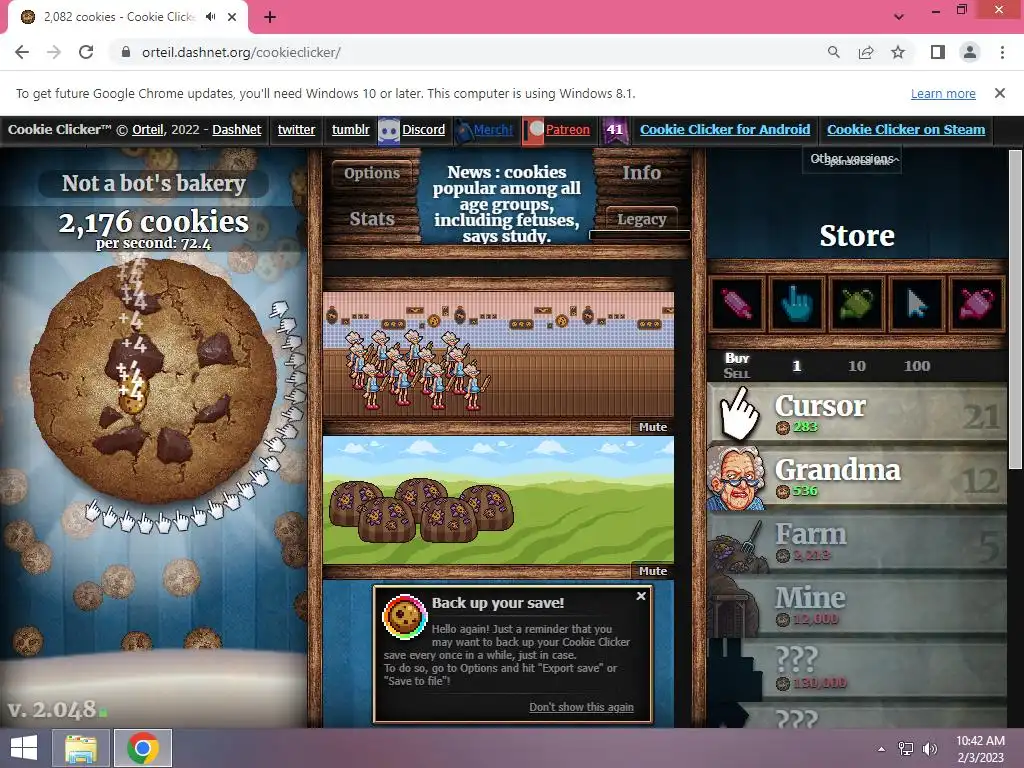Click the address bar URL

pyautogui.click(x=241, y=52)
